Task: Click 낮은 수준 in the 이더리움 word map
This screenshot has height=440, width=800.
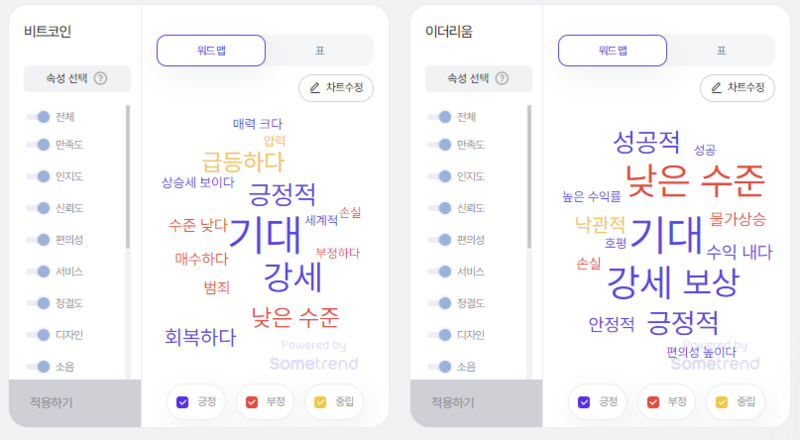Action: tap(695, 181)
